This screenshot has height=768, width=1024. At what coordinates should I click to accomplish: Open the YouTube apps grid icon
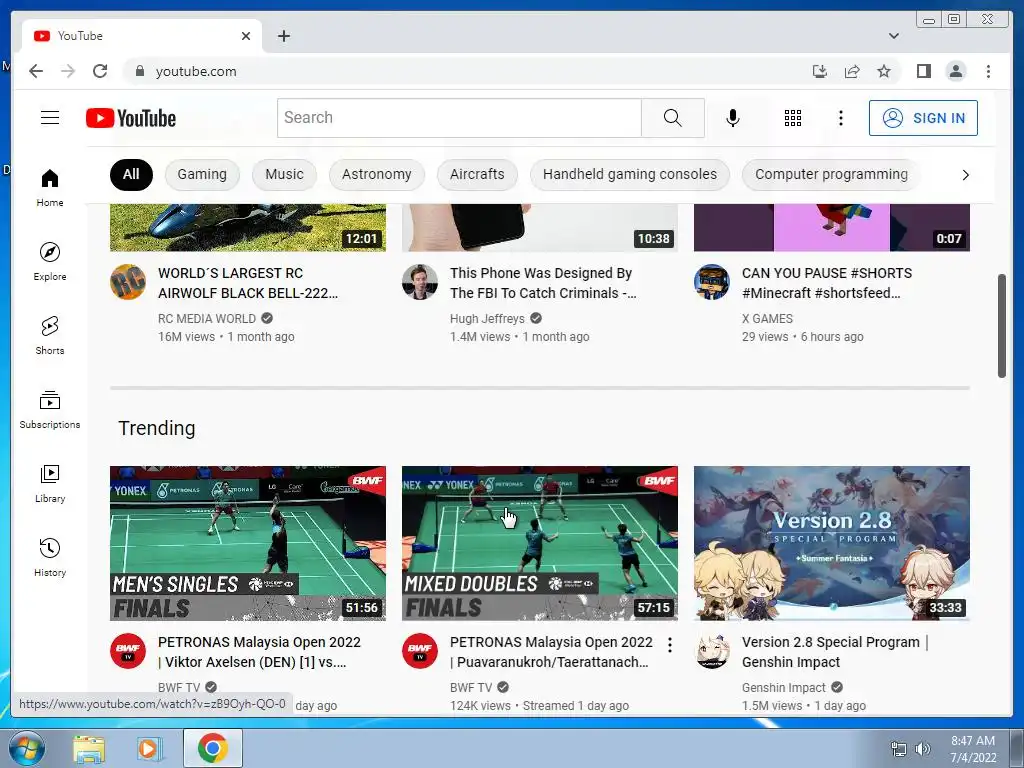(793, 118)
